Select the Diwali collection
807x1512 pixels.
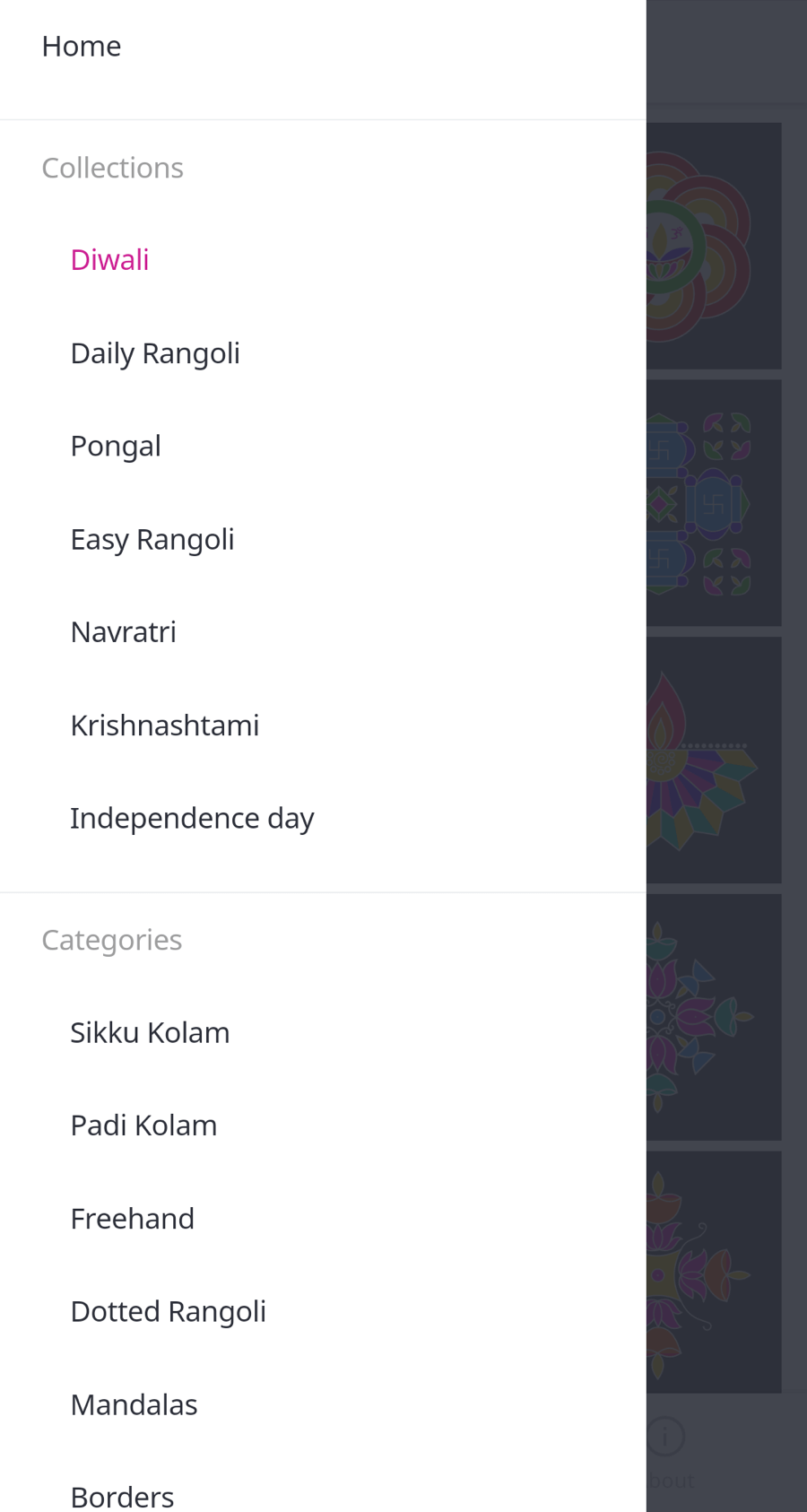[109, 260]
